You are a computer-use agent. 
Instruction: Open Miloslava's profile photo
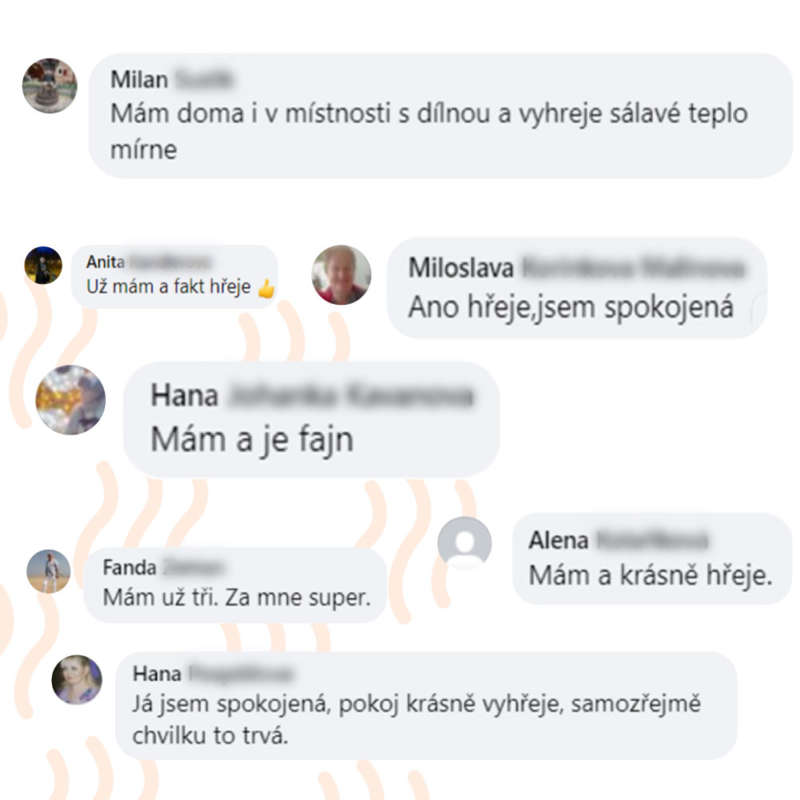point(341,275)
